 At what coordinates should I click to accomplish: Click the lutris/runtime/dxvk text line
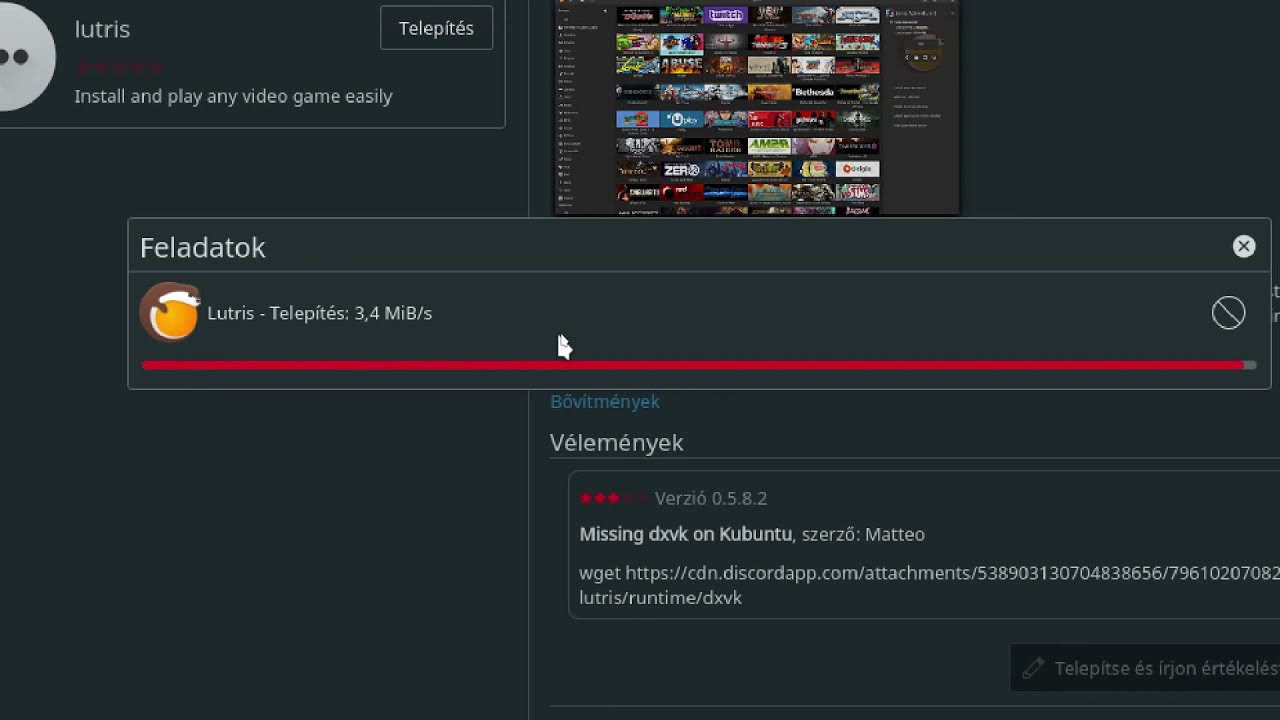tap(660, 597)
